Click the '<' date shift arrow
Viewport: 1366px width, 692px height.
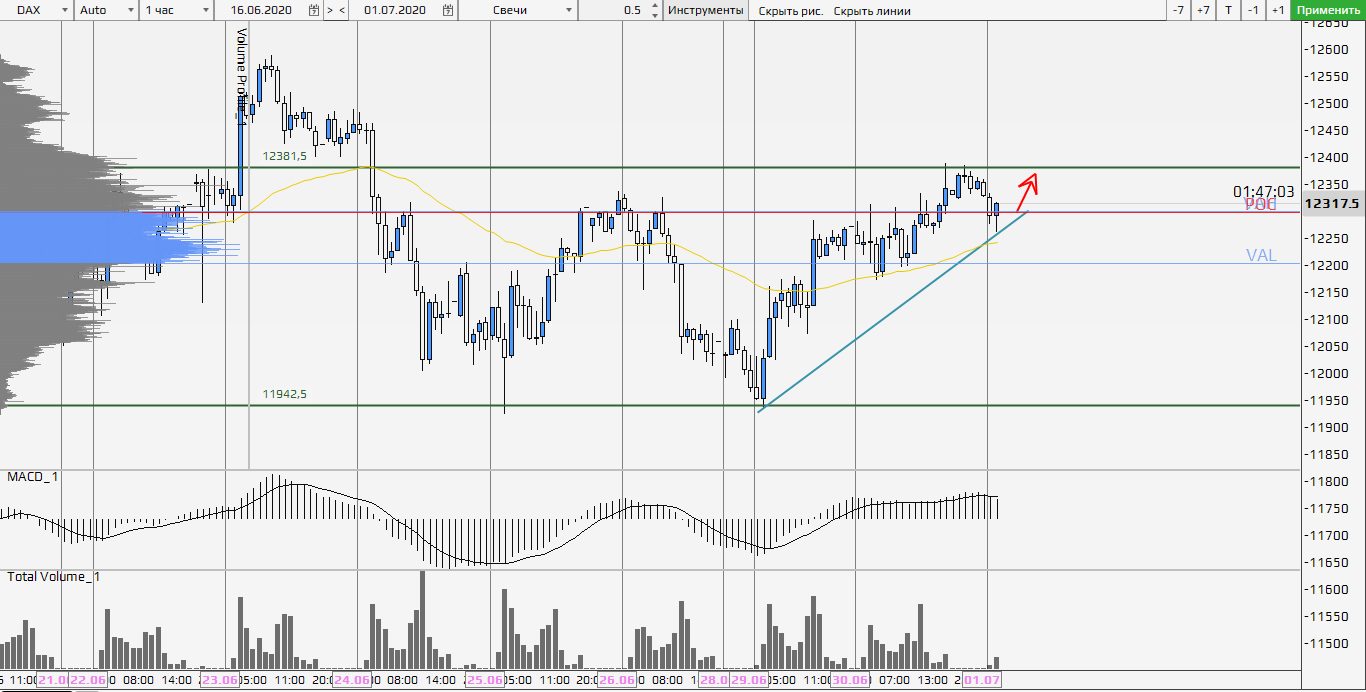pyautogui.click(x=343, y=10)
